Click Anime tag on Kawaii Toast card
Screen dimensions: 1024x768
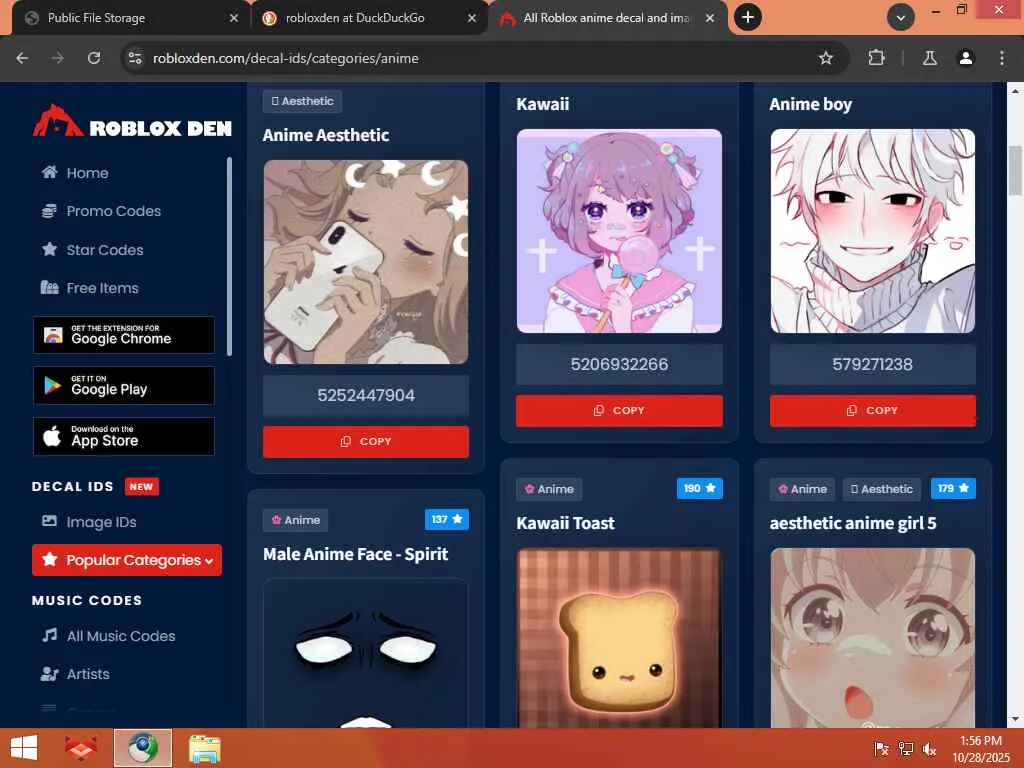point(549,489)
